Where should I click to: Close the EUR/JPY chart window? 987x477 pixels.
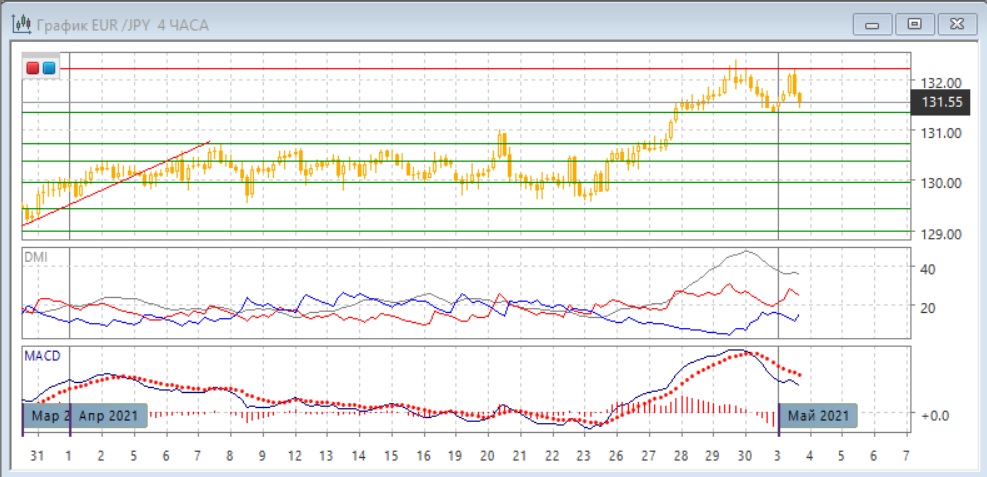[951, 23]
